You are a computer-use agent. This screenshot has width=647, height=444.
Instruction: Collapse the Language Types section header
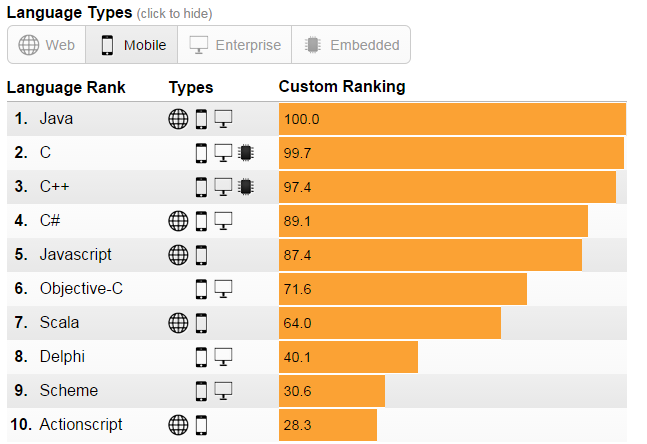click(x=69, y=12)
